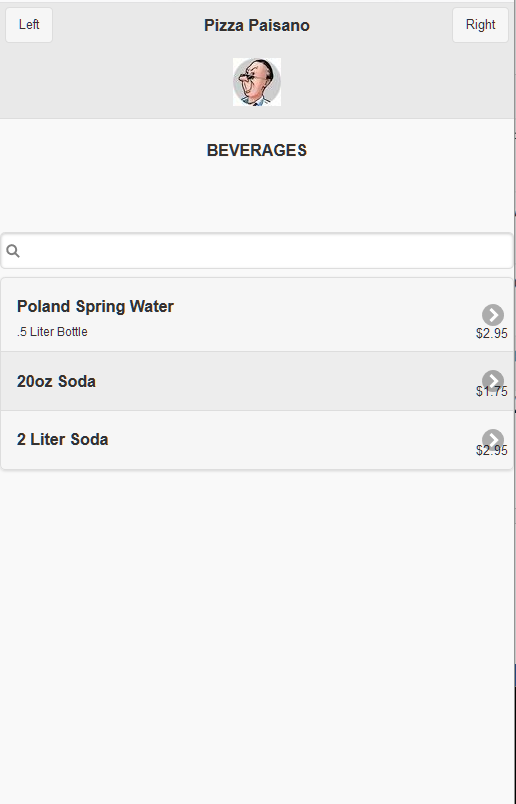This screenshot has height=804, width=516.
Task: Click the BEVERAGES category heading
Action: point(257,150)
